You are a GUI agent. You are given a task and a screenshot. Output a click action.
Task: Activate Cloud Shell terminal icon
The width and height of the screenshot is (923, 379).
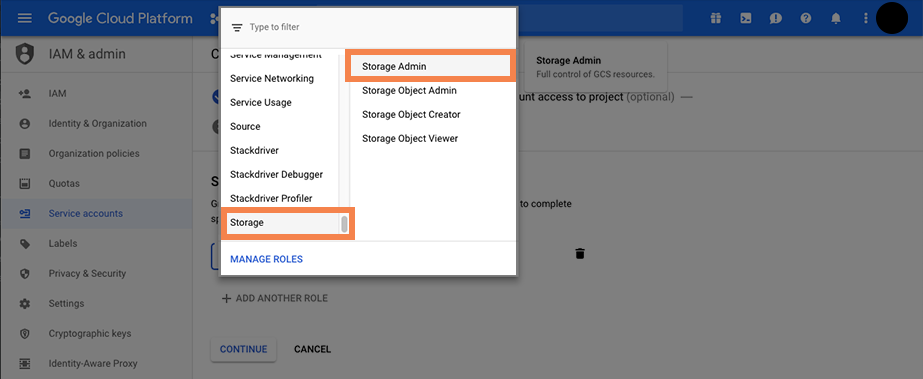coord(745,18)
